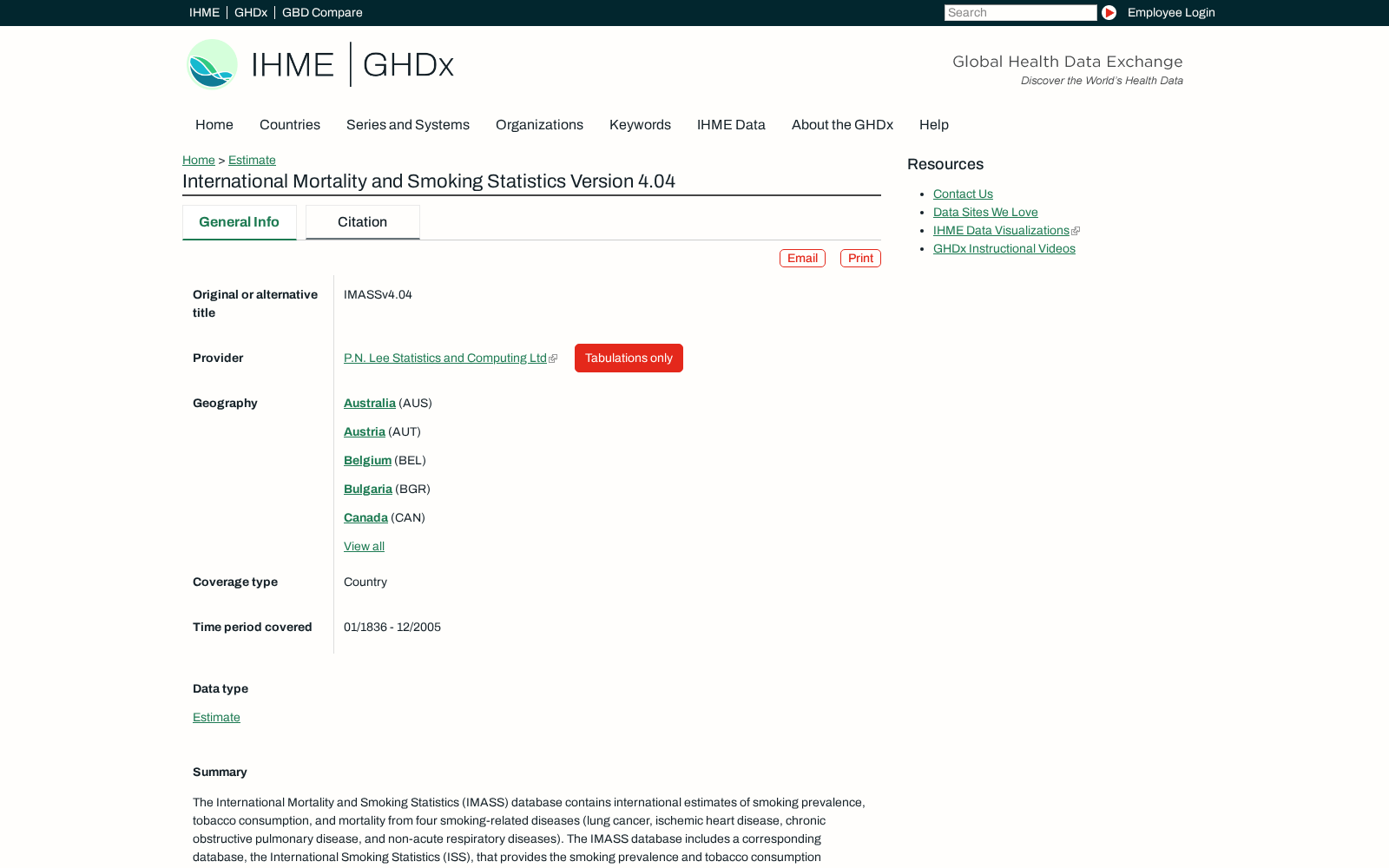Click the Estimate data type link

point(216,717)
